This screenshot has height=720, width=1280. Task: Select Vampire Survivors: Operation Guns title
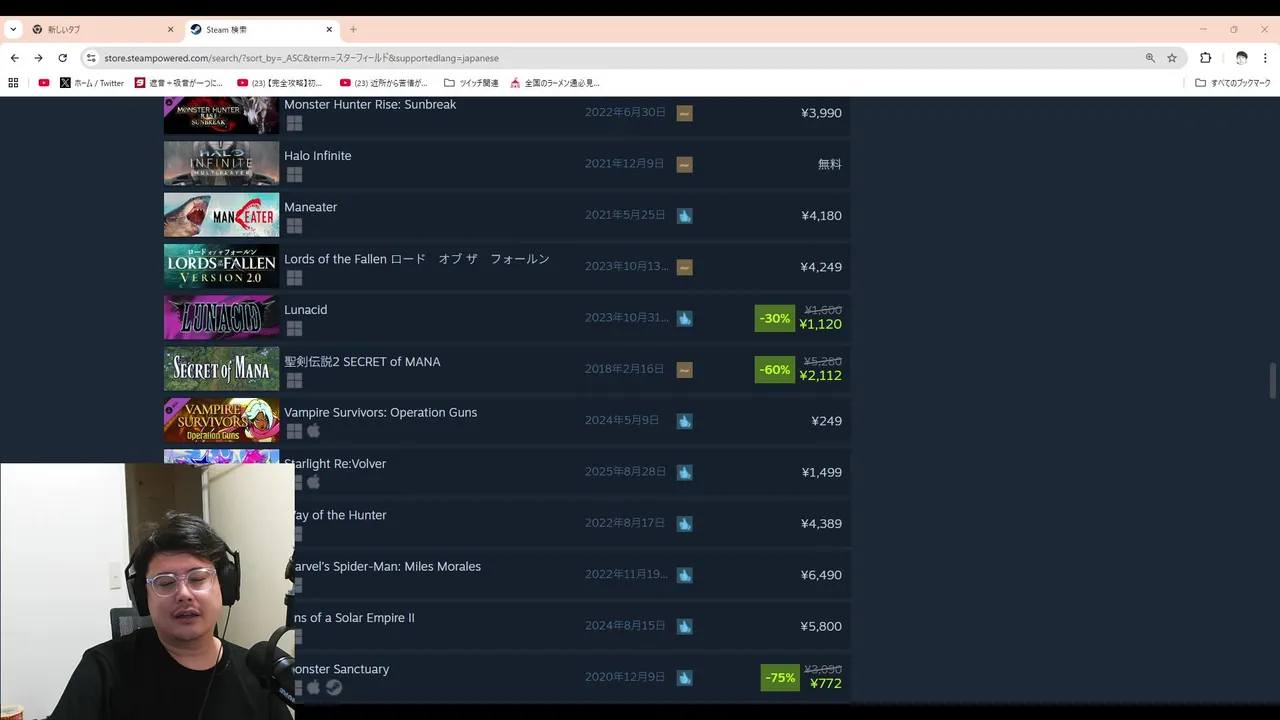[380, 413]
